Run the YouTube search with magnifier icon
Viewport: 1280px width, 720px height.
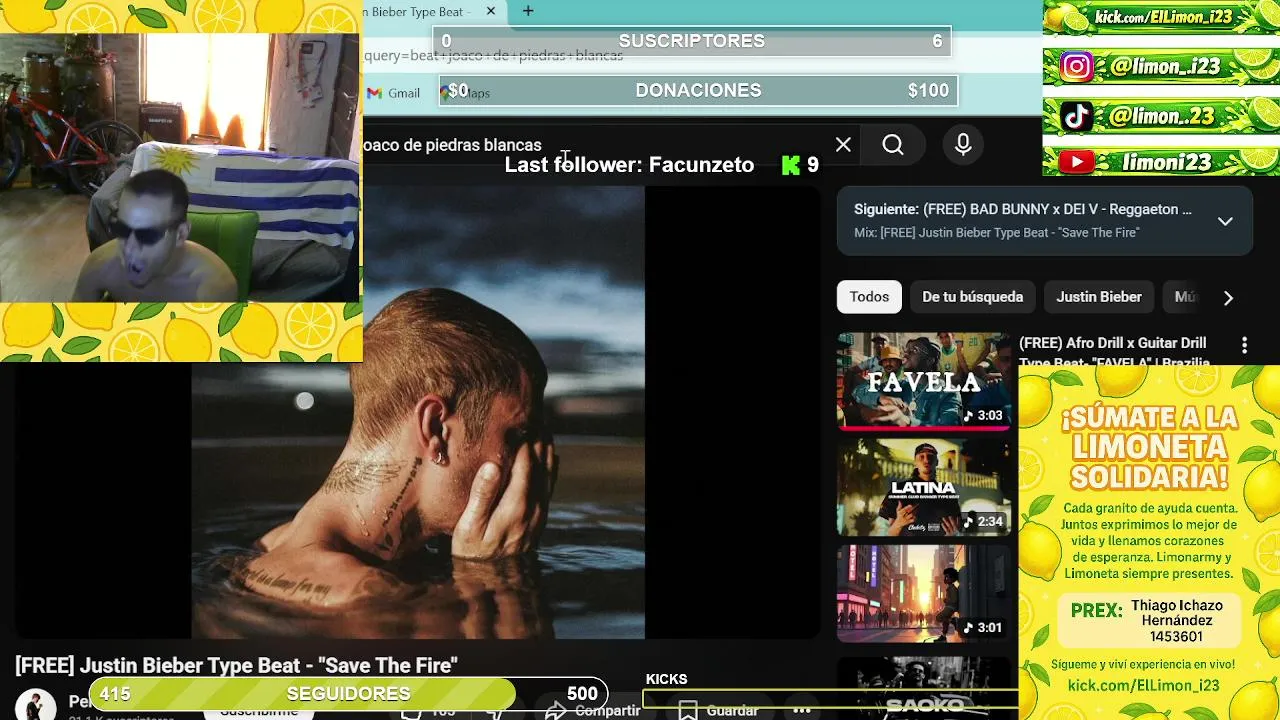893,145
